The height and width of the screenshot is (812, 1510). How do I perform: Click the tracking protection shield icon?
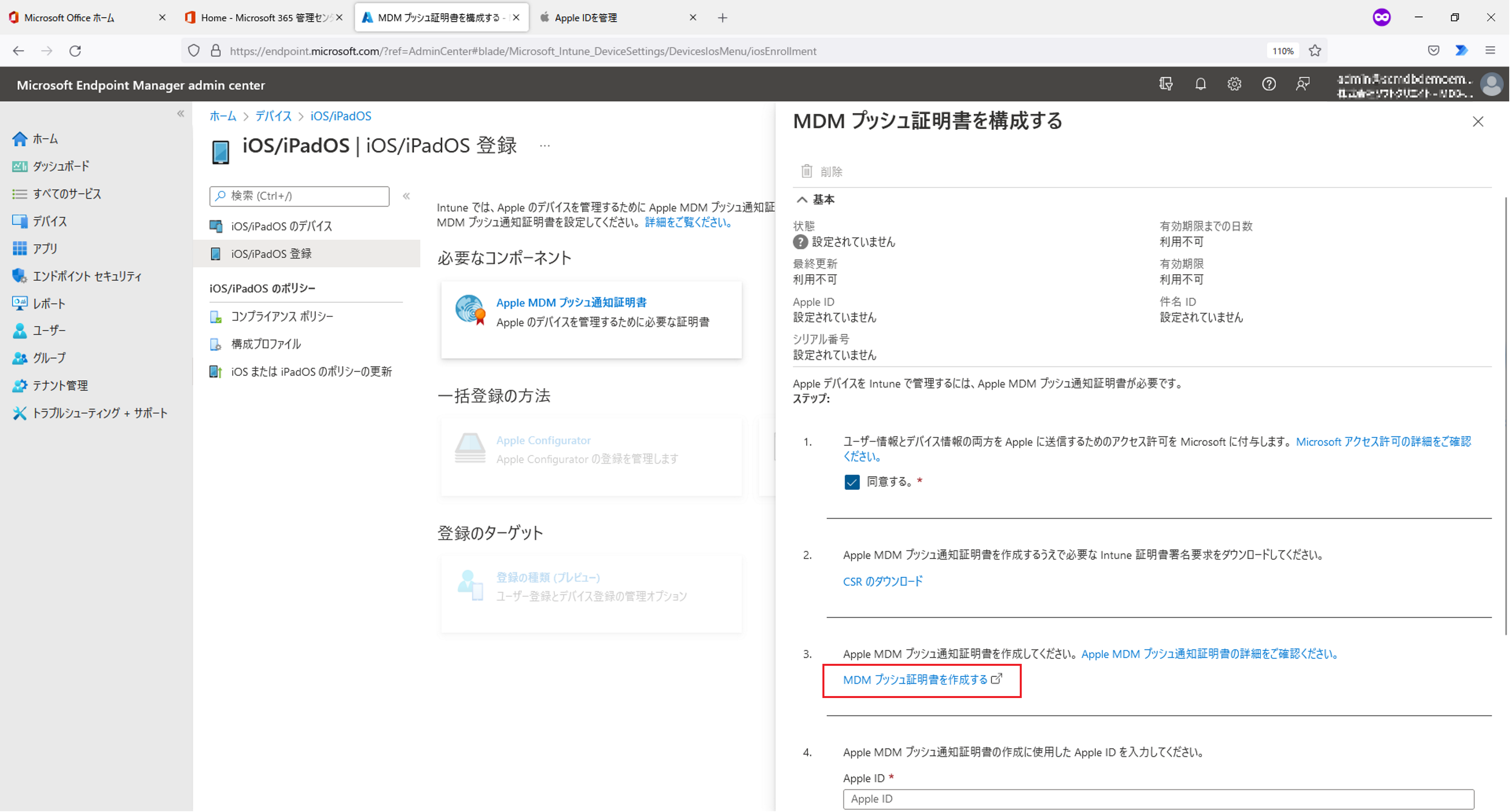(193, 51)
